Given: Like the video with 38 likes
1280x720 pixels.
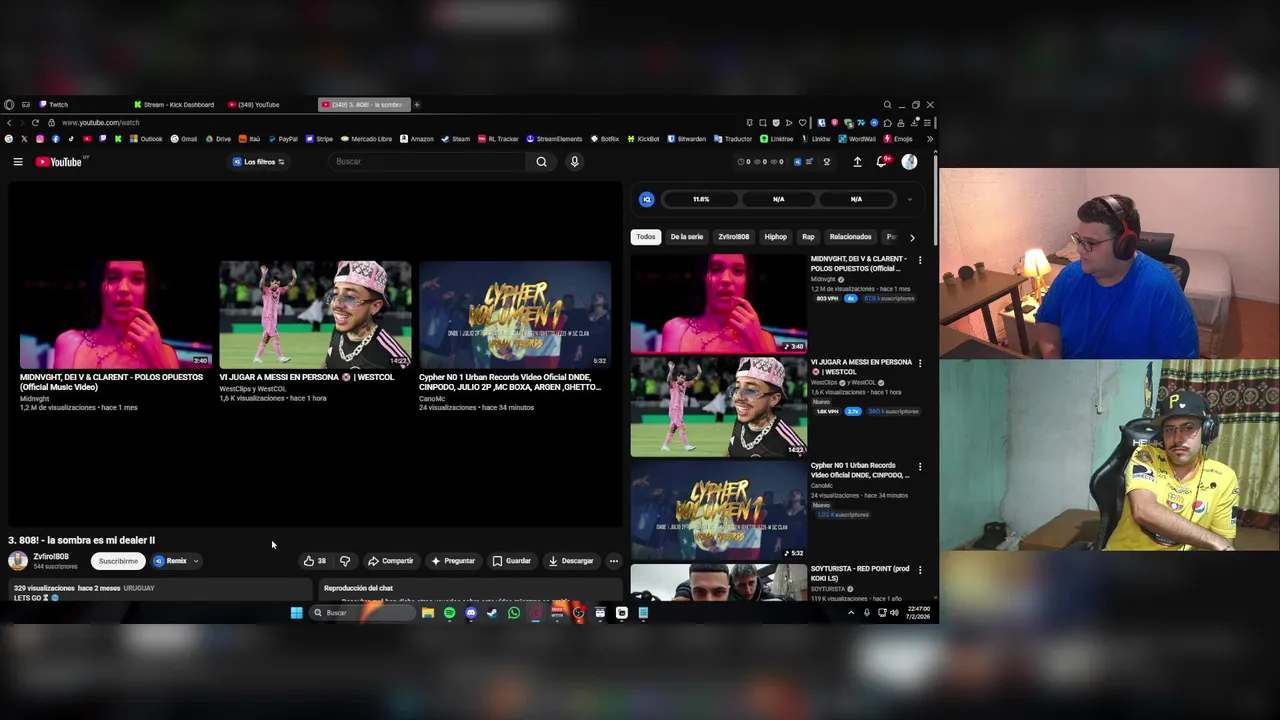Looking at the screenshot, I should pyautogui.click(x=315, y=561).
